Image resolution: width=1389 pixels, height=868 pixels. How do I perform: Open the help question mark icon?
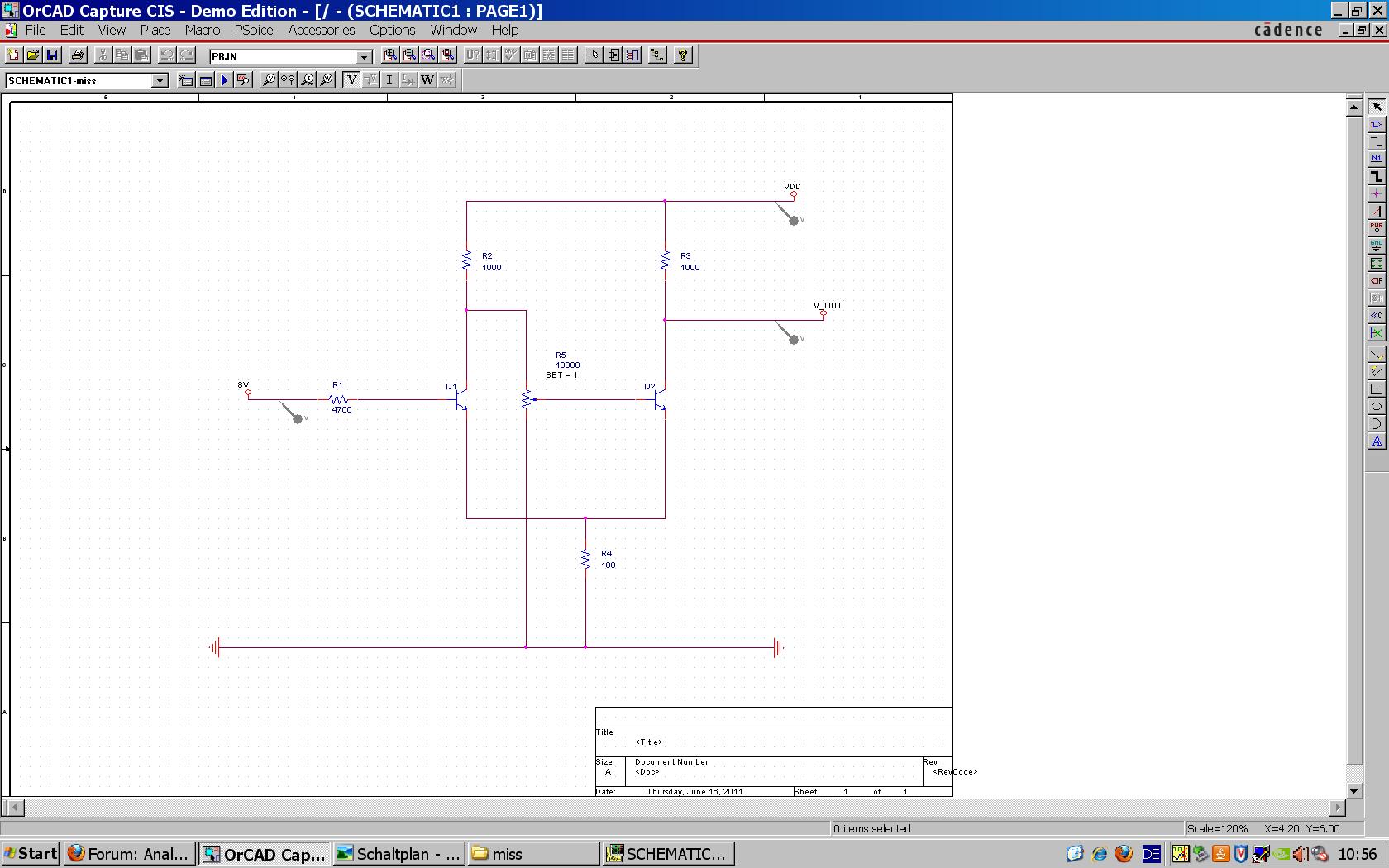(x=683, y=55)
